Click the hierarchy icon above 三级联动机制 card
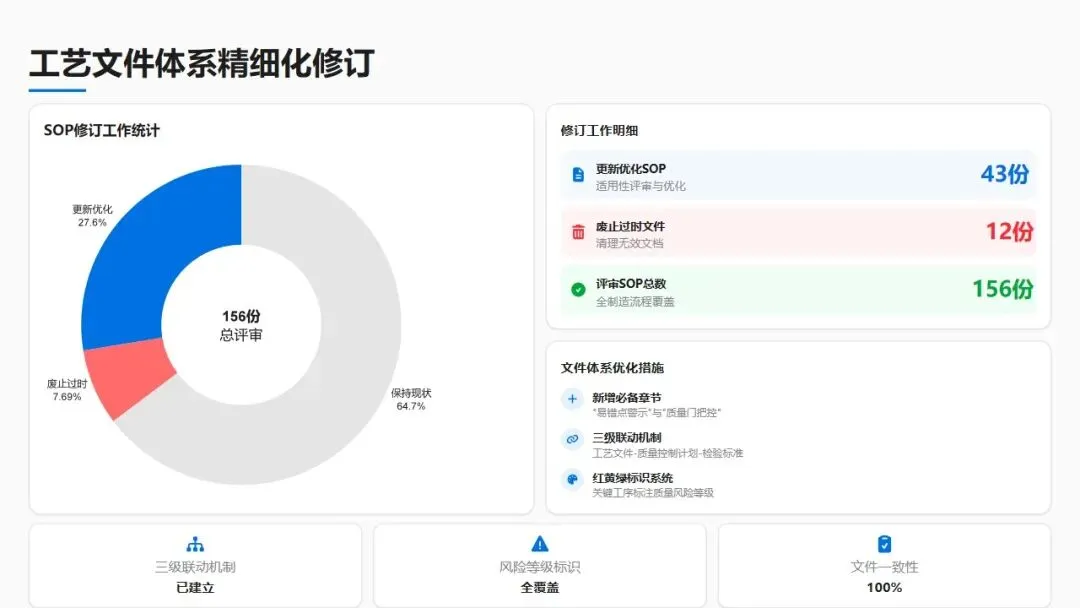Screen dimensions: 1080x608 [x=195, y=545]
